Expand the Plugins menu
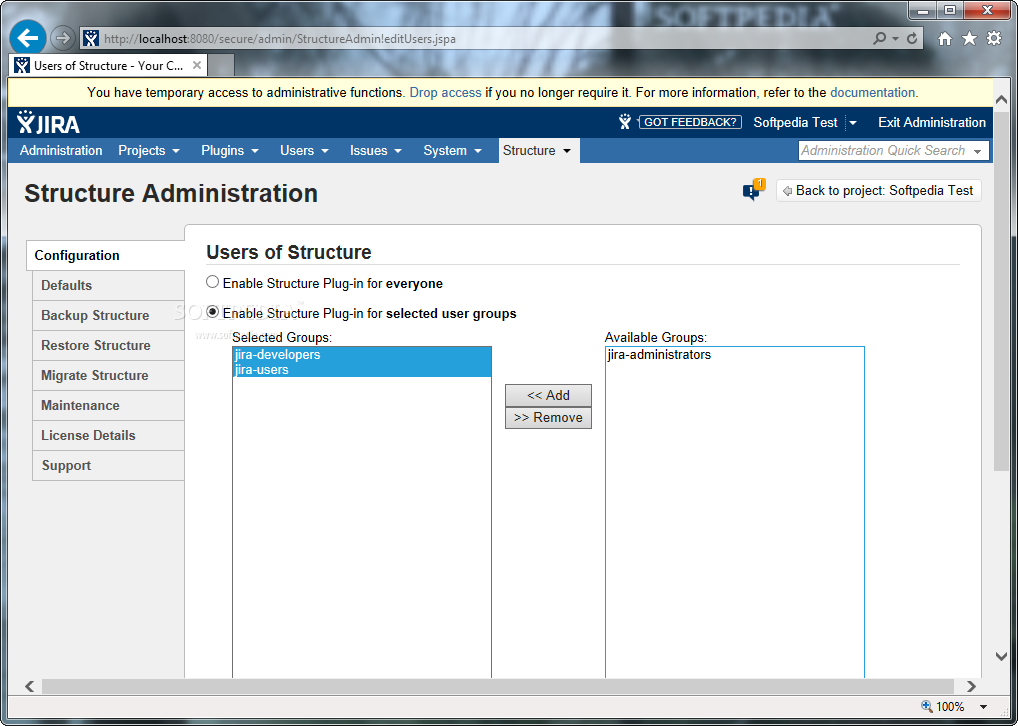Screen dimensions: 1018x726 (x=230, y=151)
